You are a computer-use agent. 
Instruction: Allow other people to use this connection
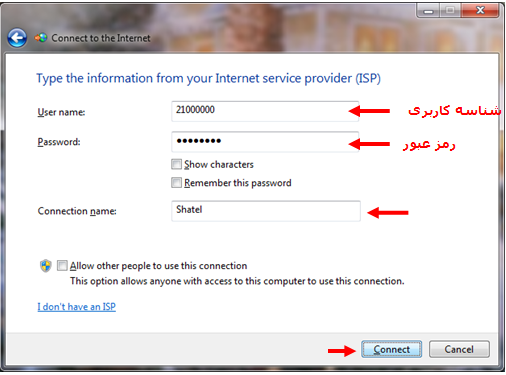pyautogui.click(x=62, y=266)
